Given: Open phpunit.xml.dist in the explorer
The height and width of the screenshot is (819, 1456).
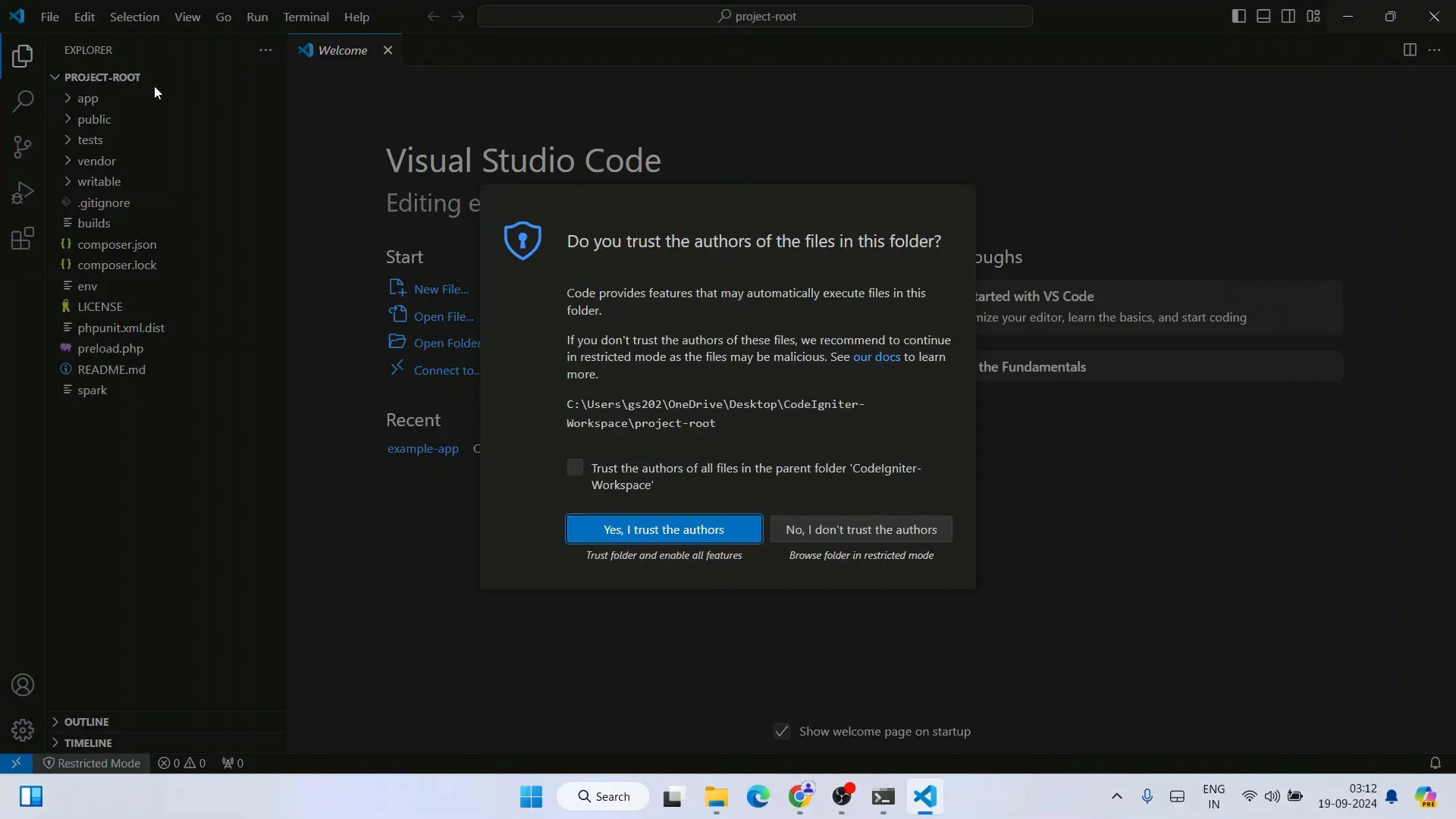Looking at the screenshot, I should 121,328.
